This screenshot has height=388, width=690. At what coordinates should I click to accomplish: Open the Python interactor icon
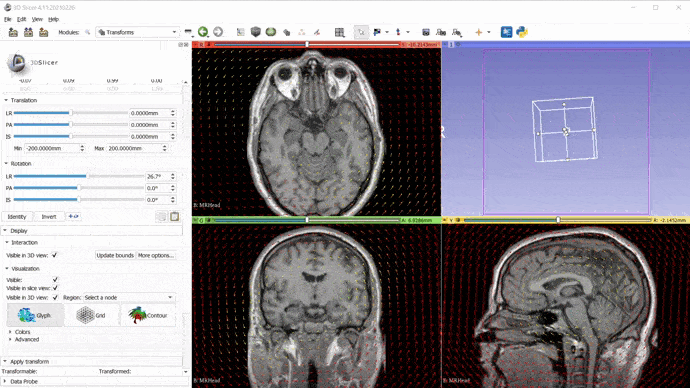point(522,32)
